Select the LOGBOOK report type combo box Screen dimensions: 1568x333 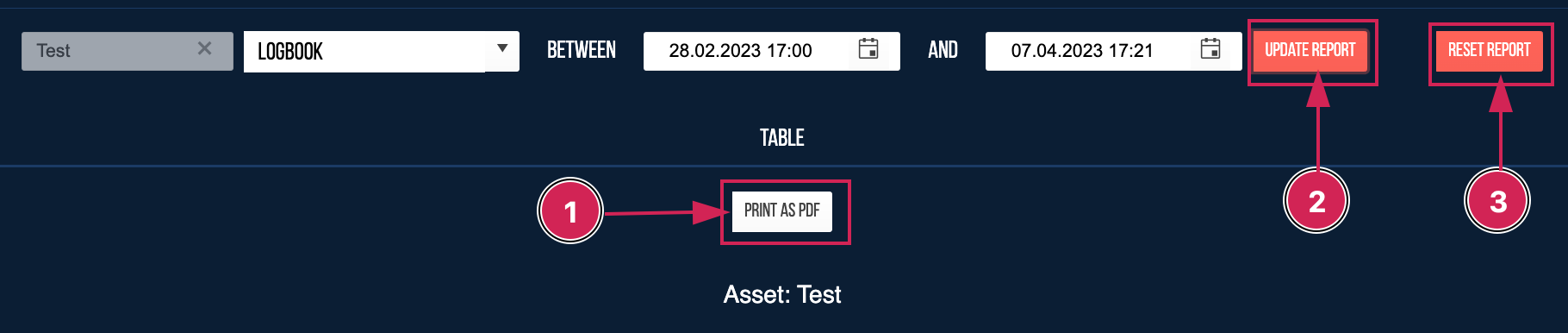[x=382, y=52]
